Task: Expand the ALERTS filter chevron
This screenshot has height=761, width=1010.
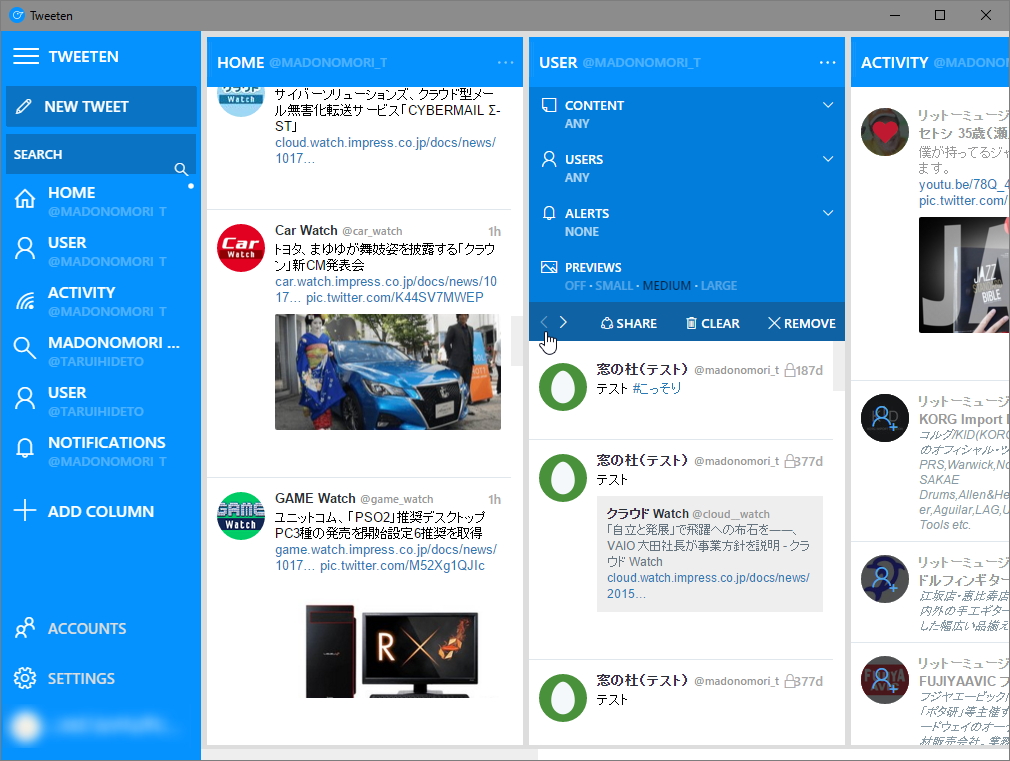Action: (x=828, y=213)
